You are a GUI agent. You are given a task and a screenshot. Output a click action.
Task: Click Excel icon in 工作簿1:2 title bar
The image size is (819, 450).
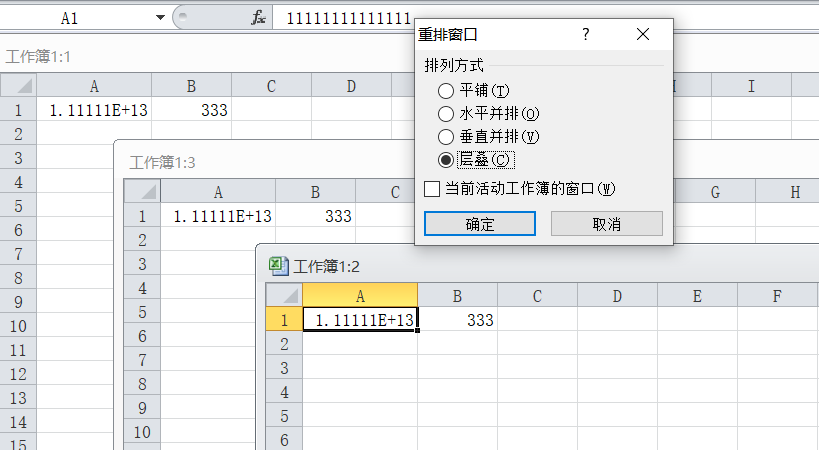(x=278, y=265)
